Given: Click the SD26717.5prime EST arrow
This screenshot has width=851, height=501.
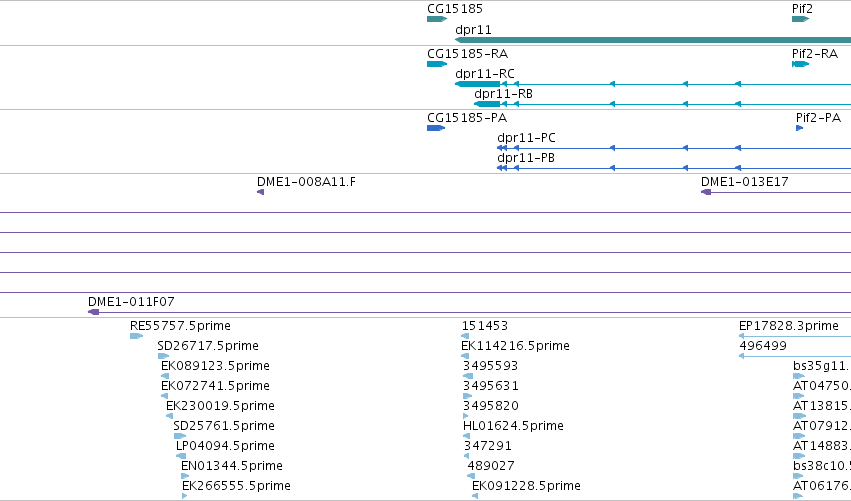Looking at the screenshot, I should [x=163, y=356].
